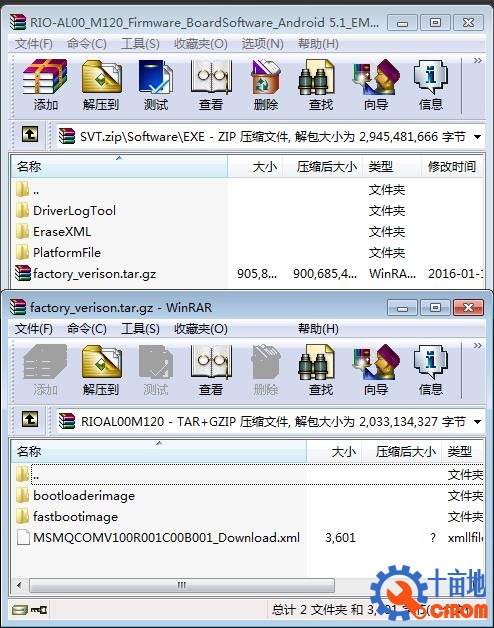Screen dimensions: 494x628
Task: Click the 3,601 size value of the xml file
Action: 340,537
